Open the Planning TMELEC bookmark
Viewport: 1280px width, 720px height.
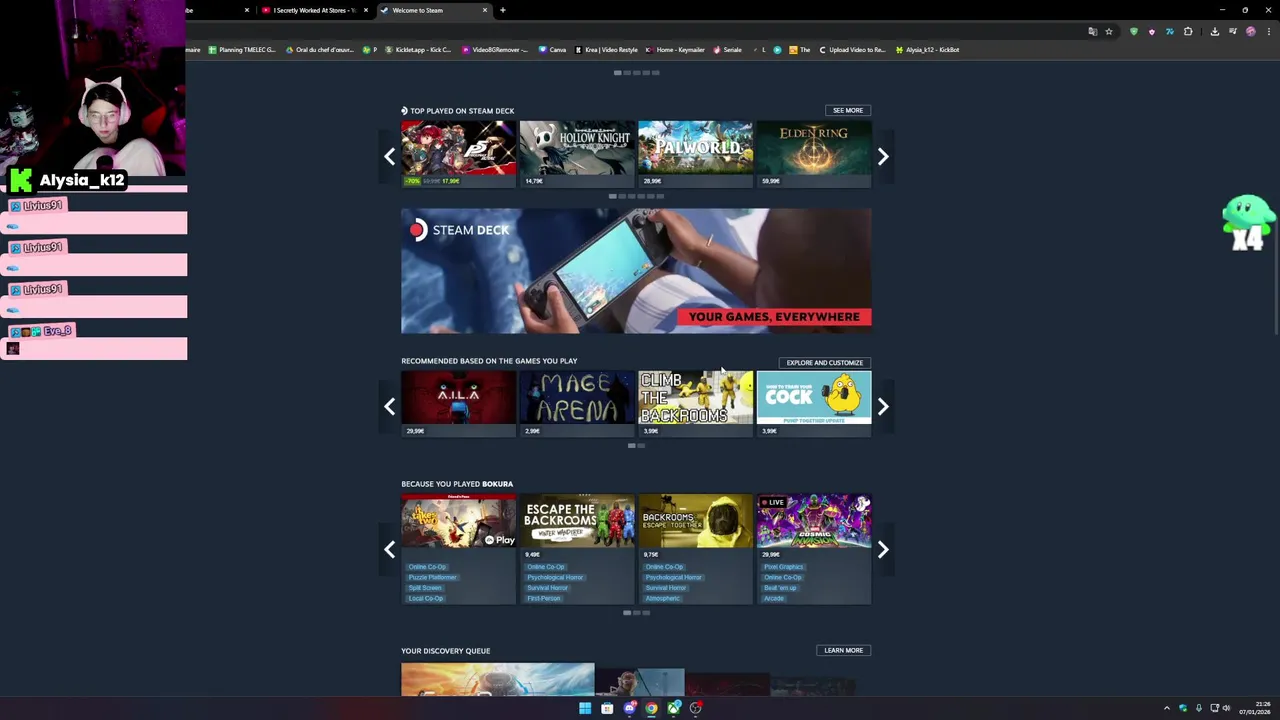point(242,50)
